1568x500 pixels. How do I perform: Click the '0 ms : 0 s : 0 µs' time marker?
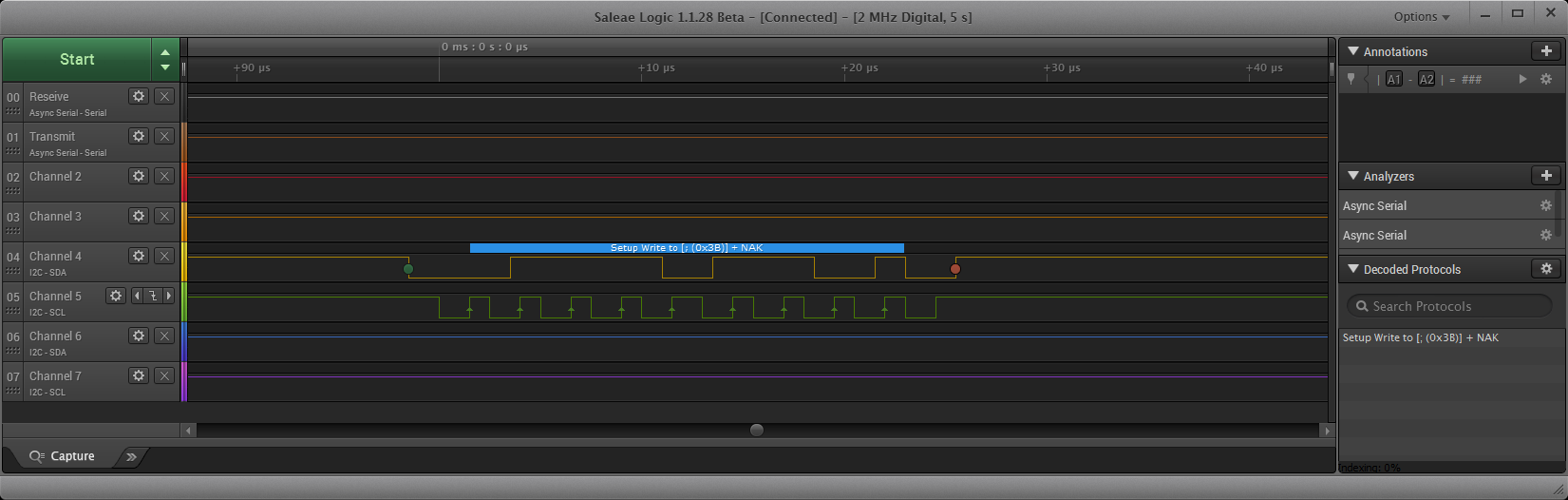484,47
